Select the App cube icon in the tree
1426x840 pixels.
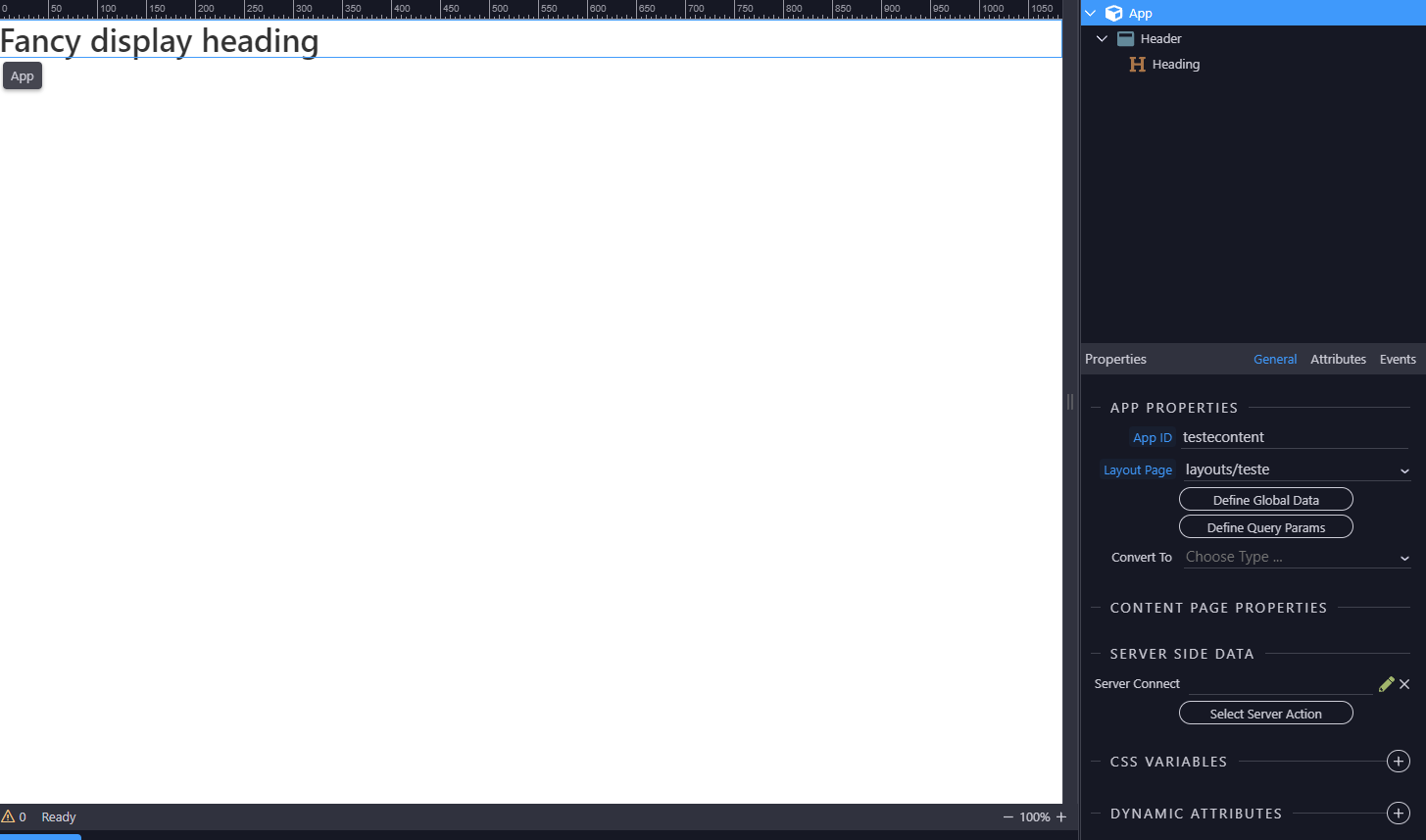[1114, 13]
